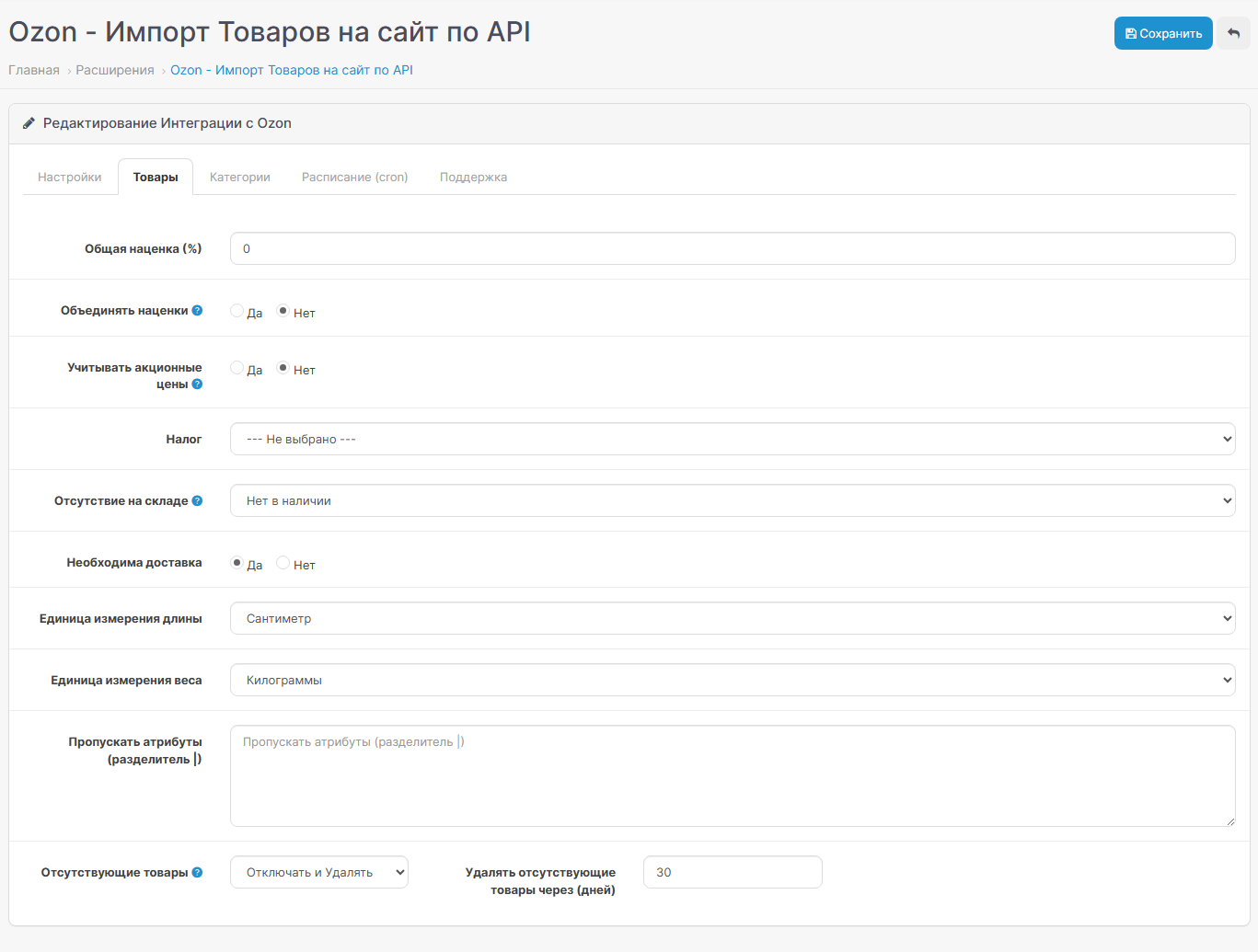Click the back arrow icon button

coord(1233,33)
